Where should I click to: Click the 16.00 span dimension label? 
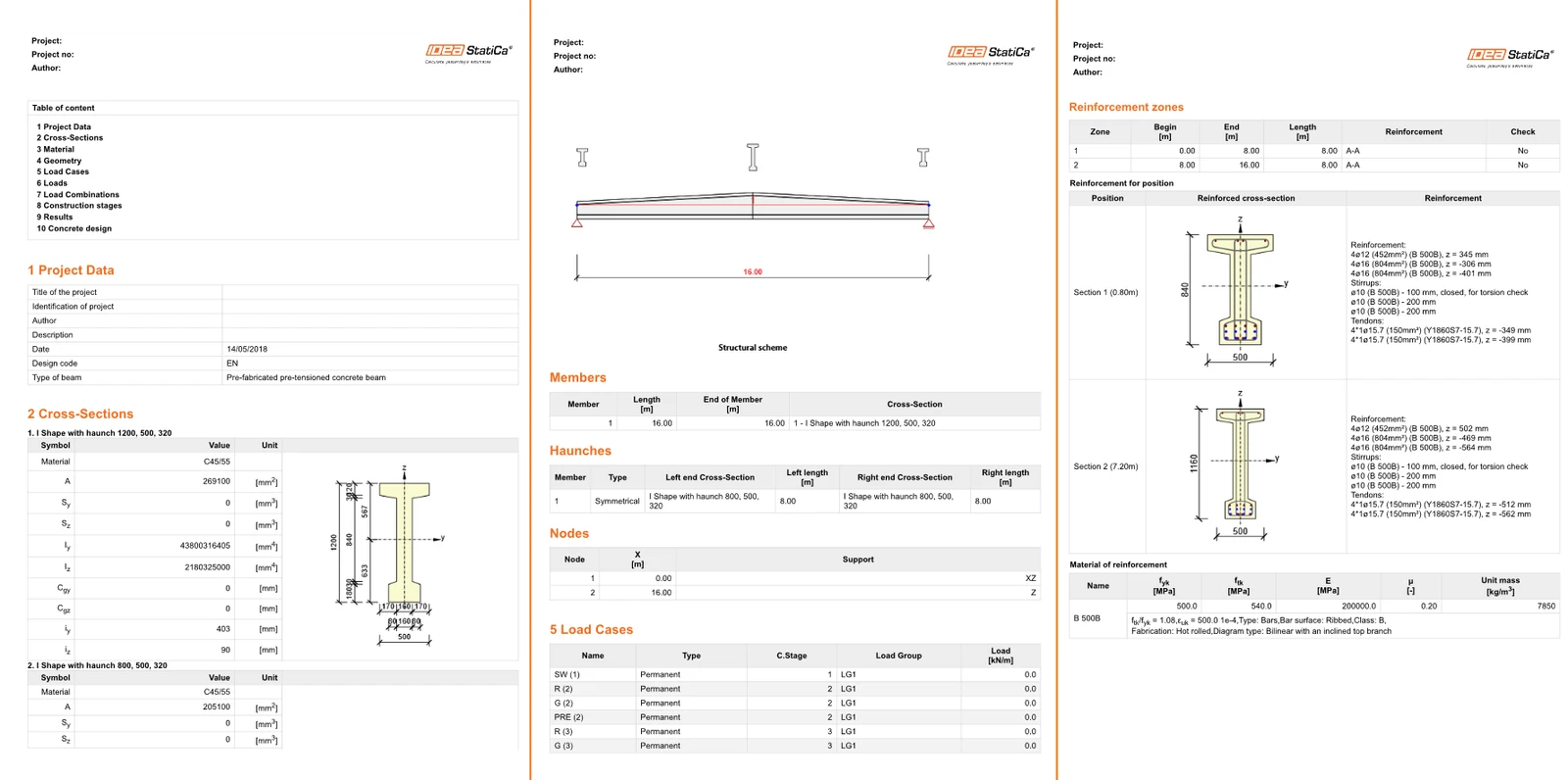coord(753,271)
